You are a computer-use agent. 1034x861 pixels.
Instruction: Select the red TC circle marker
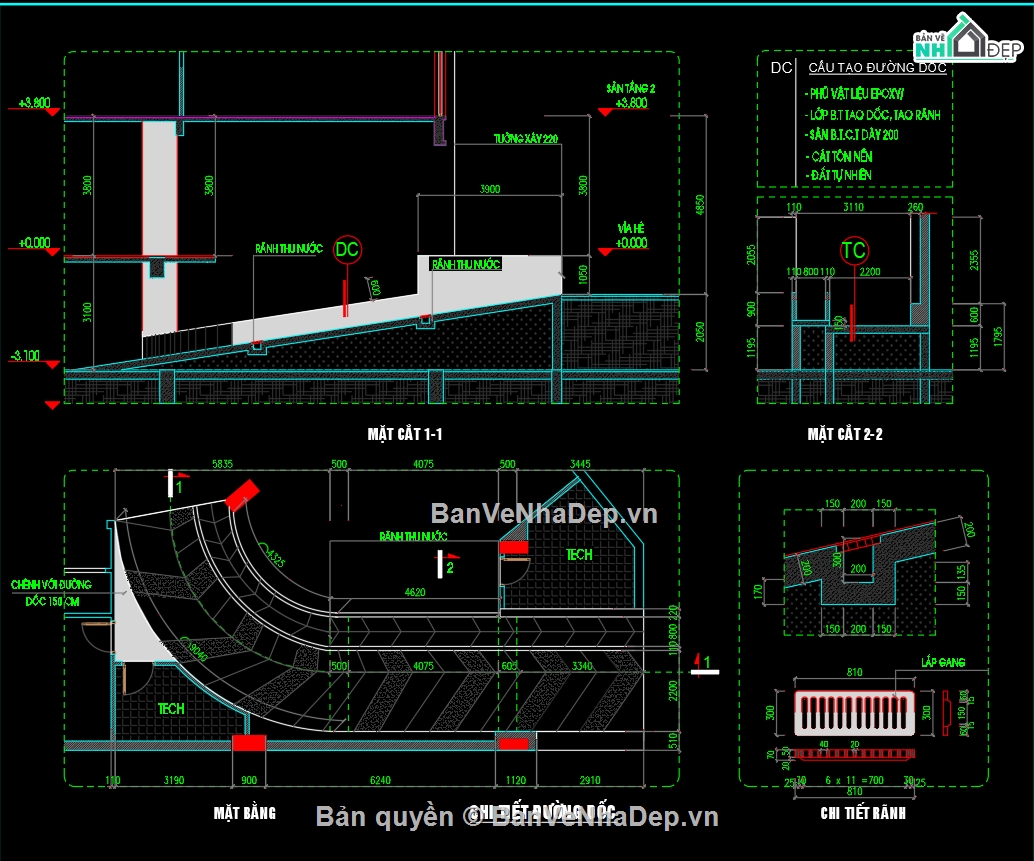854,250
